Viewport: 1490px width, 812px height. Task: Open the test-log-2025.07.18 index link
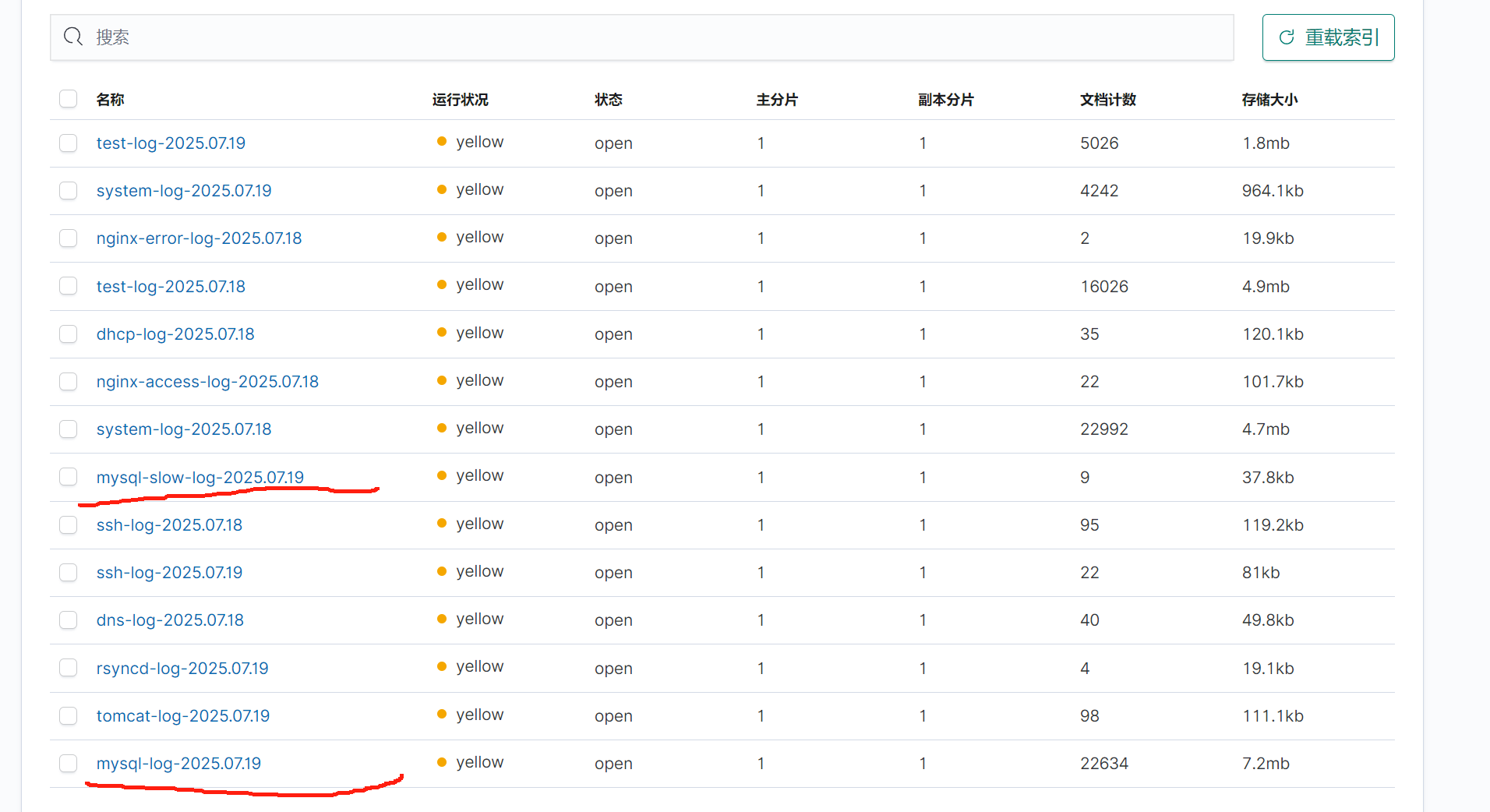click(x=171, y=287)
